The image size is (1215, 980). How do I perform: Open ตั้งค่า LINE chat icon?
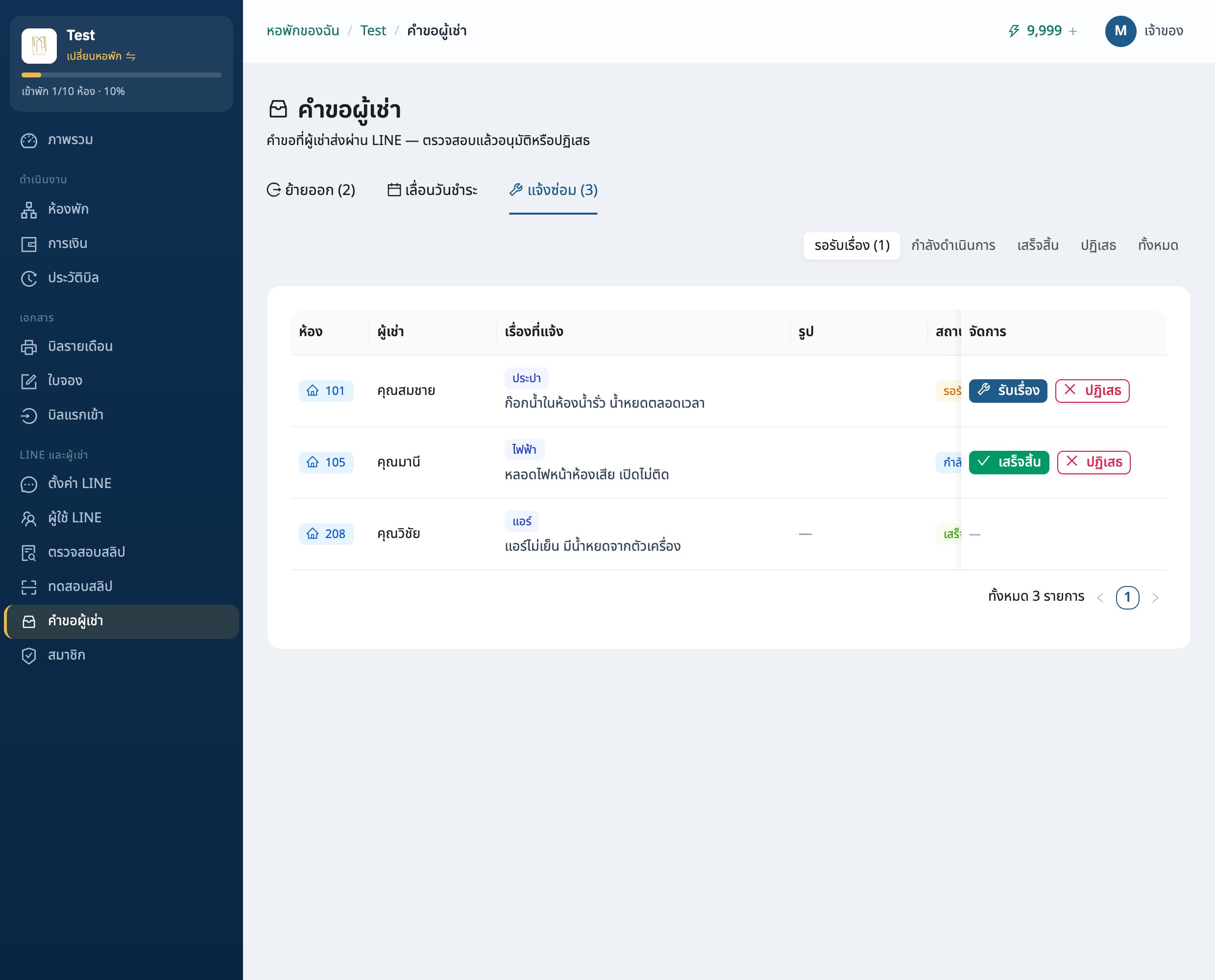[x=29, y=484]
